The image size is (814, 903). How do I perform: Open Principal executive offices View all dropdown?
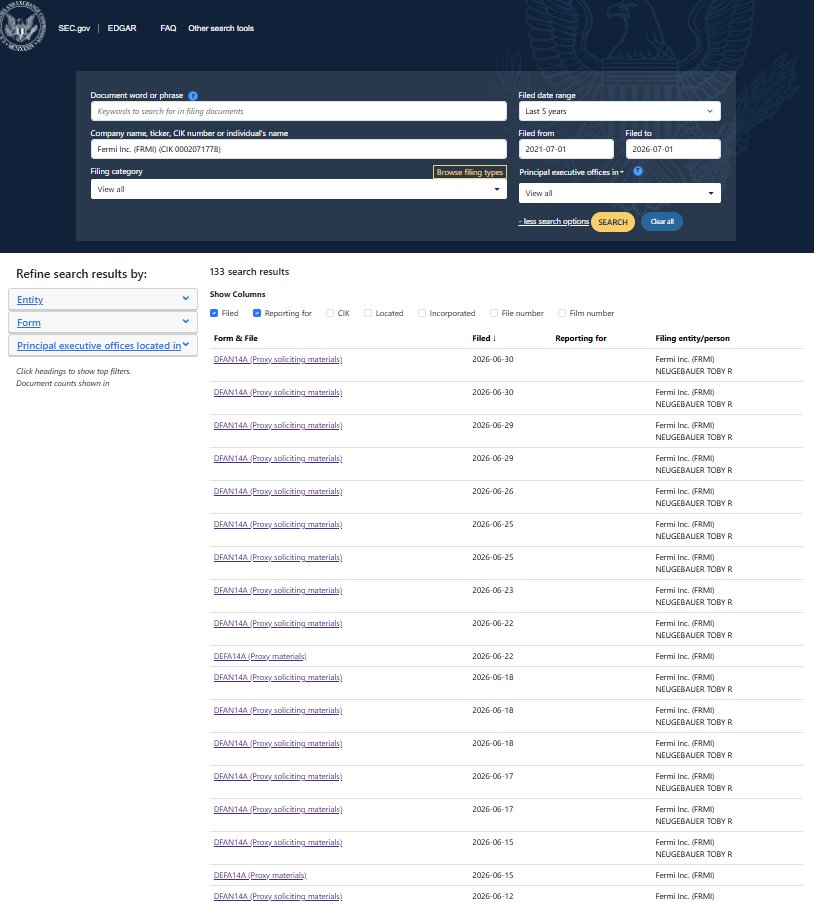click(x=619, y=194)
